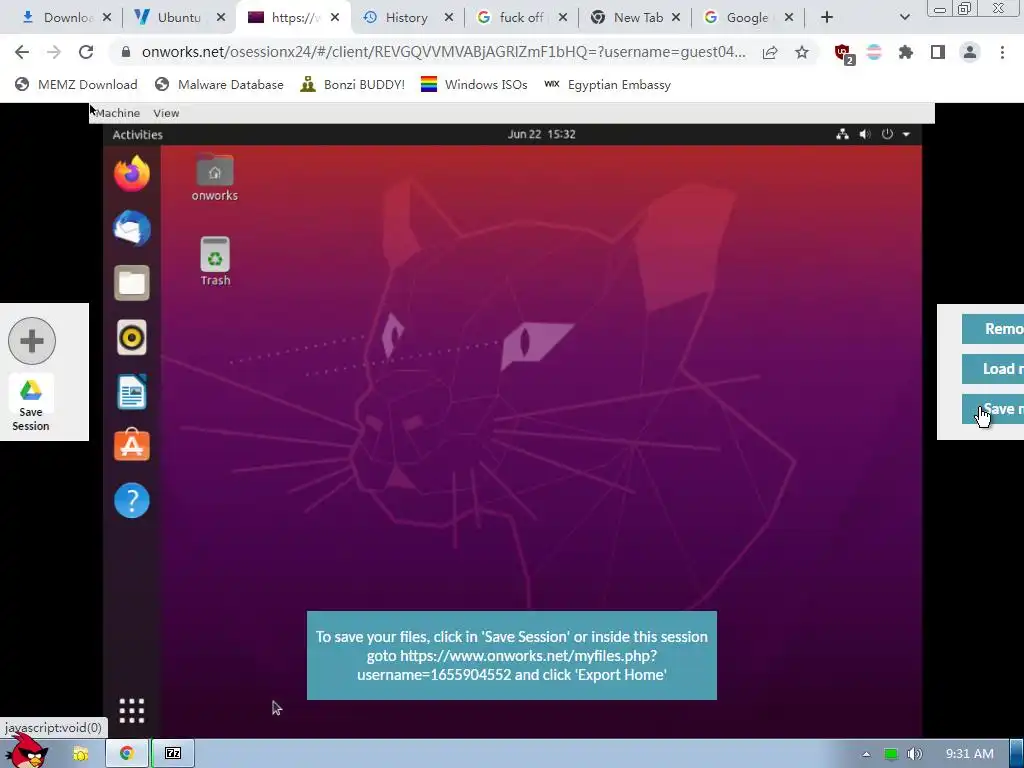Go forward in the browser
Screen dimensions: 1024x768
pos(54,52)
